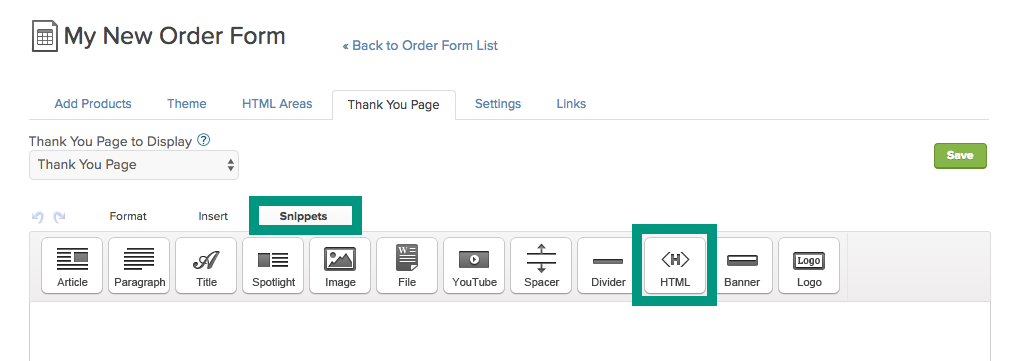Add a Banner snippet

click(742, 265)
